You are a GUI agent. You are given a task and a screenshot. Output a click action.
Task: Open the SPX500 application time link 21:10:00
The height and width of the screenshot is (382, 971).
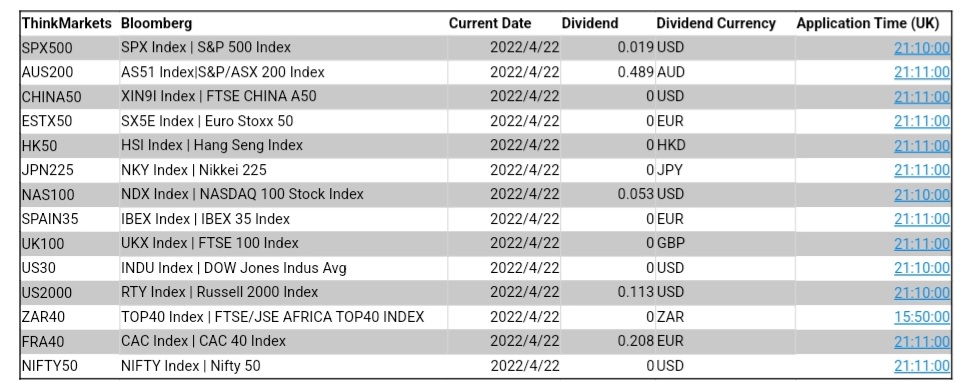[921, 48]
